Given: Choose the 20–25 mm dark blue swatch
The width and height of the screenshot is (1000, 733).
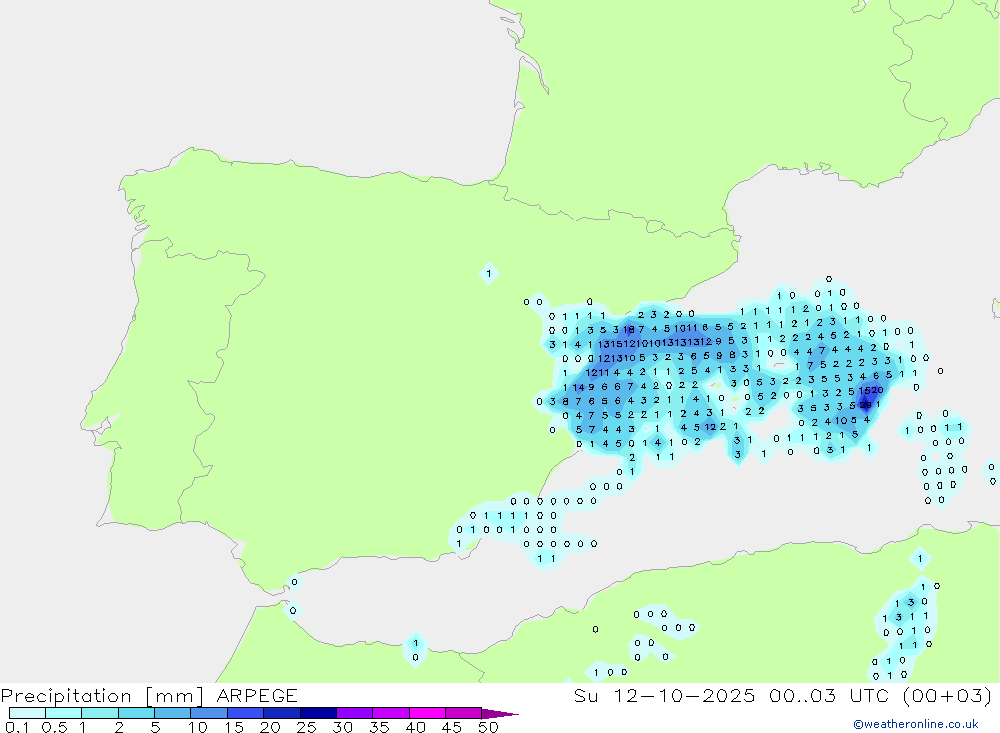Looking at the screenshot, I should pyautogui.click(x=282, y=713).
